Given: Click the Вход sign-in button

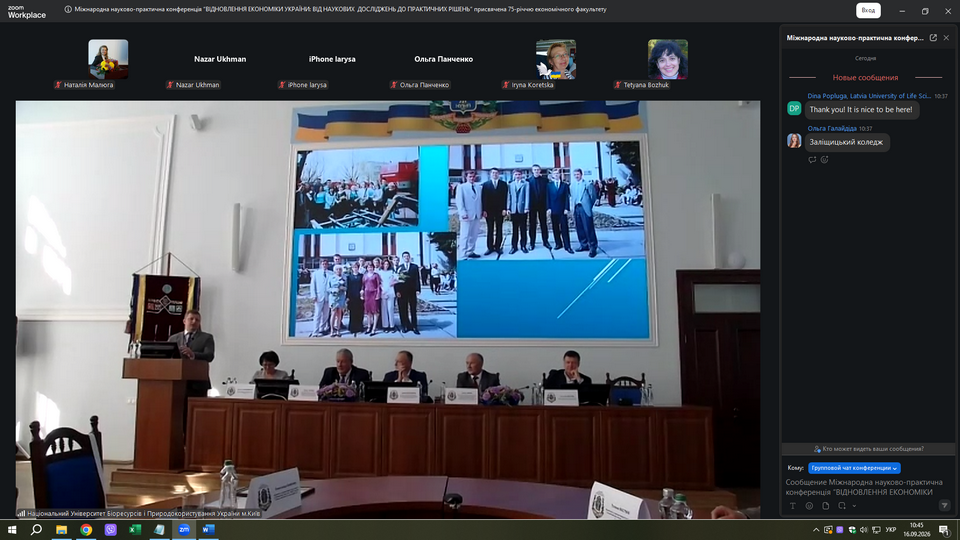Looking at the screenshot, I should click(868, 10).
